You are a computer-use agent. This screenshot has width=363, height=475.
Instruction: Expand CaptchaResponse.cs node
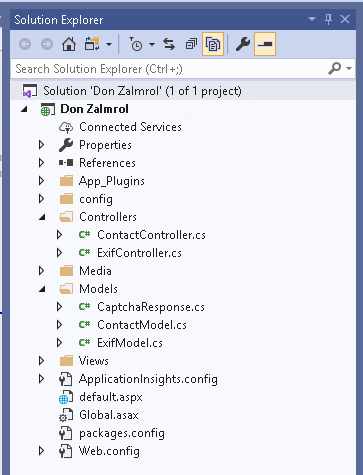[x=60, y=307]
